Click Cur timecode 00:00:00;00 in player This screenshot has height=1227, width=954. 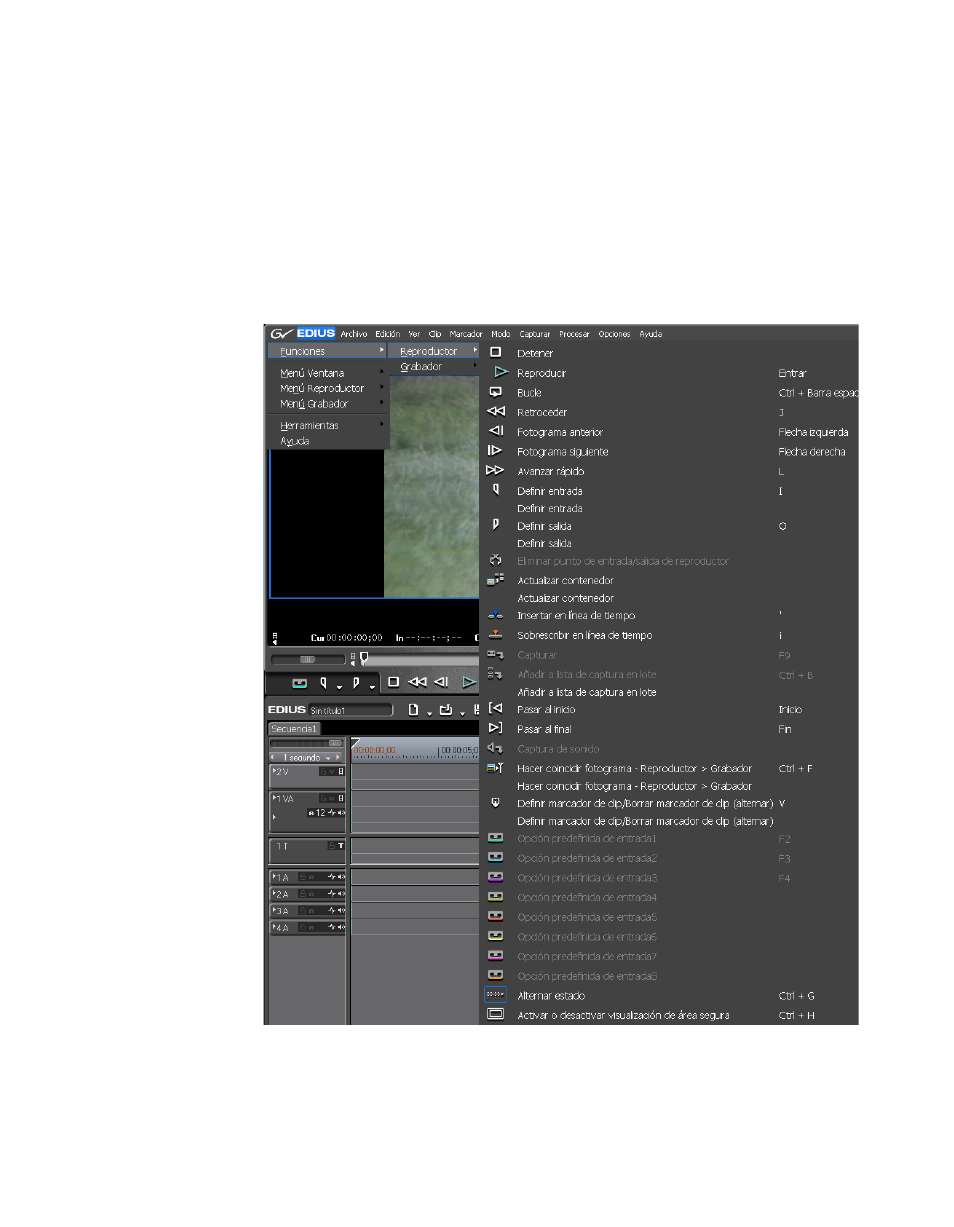pyautogui.click(x=347, y=637)
